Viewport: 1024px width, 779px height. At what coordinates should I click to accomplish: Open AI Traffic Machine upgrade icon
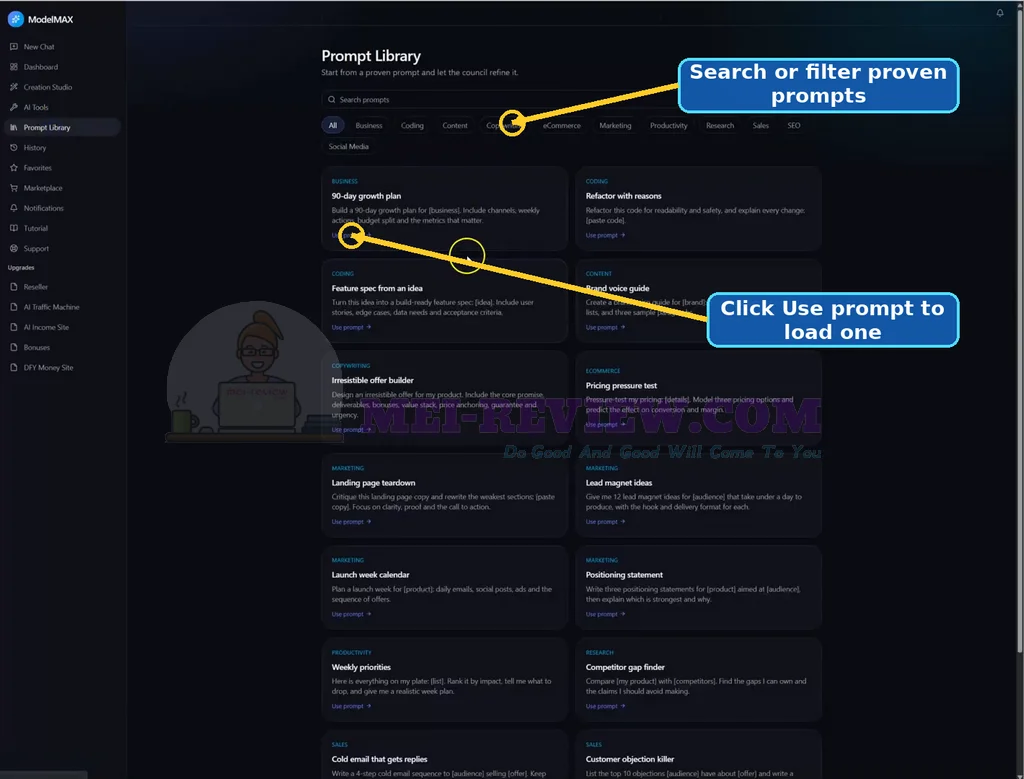pyautogui.click(x=14, y=308)
